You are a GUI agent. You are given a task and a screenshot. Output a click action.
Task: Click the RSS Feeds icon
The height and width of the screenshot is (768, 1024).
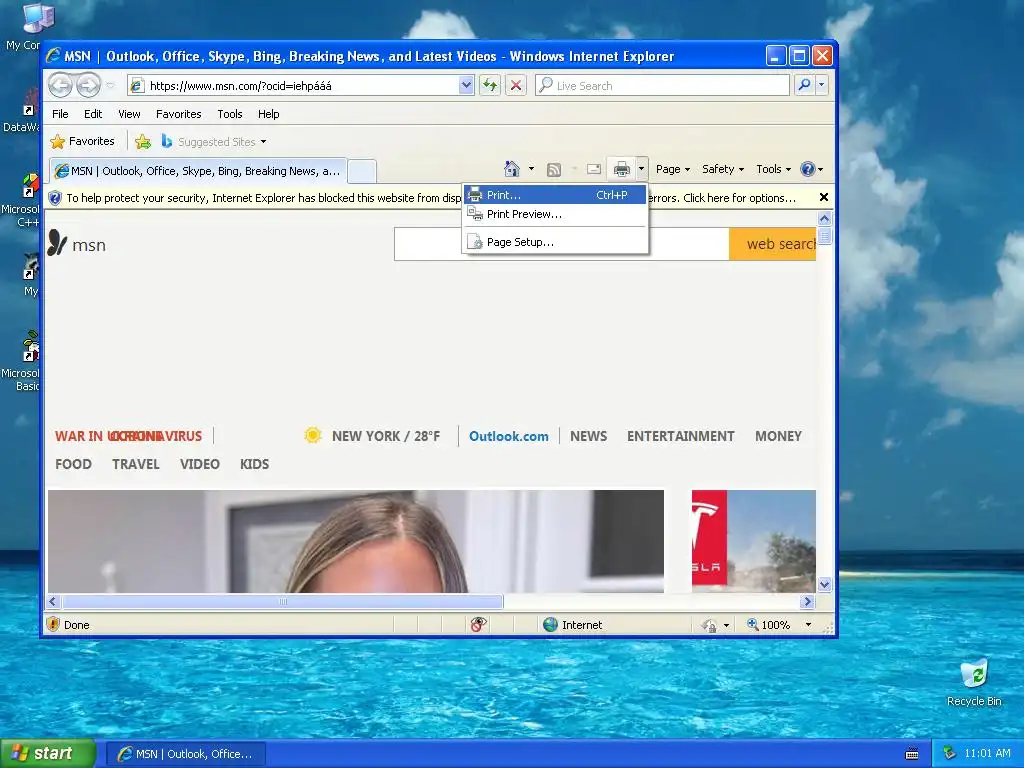(554, 170)
